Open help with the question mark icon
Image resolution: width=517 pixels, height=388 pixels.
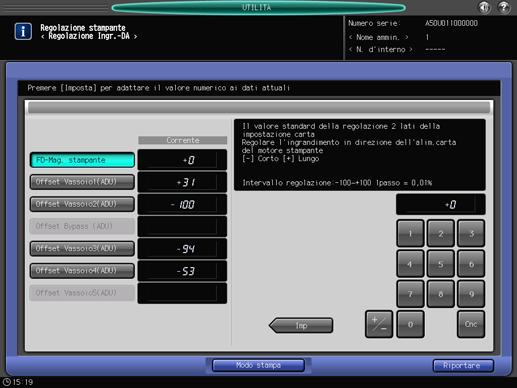click(x=504, y=7)
